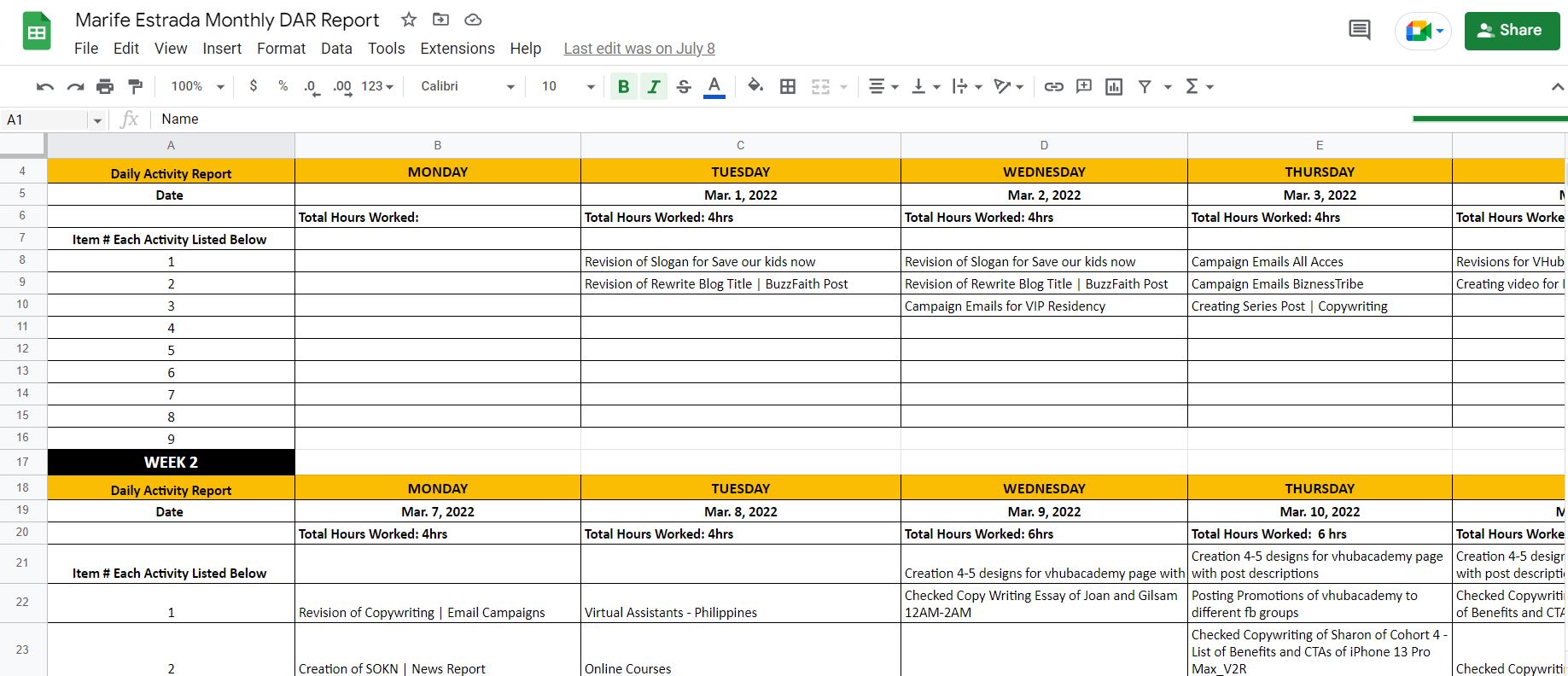Click the WEEK 2 cell
This screenshot has height=676, width=1568.
click(171, 462)
